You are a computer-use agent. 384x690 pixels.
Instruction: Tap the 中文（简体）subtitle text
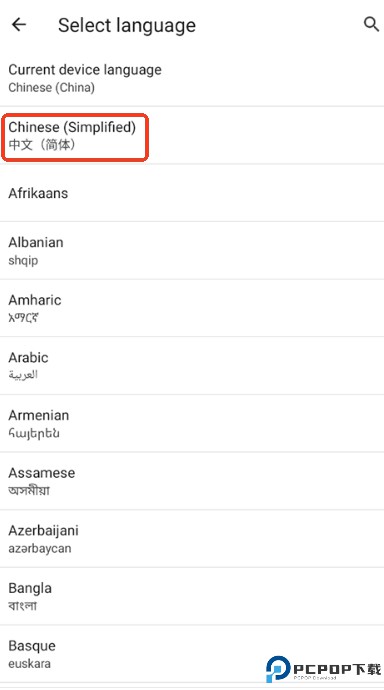[x=42, y=144]
